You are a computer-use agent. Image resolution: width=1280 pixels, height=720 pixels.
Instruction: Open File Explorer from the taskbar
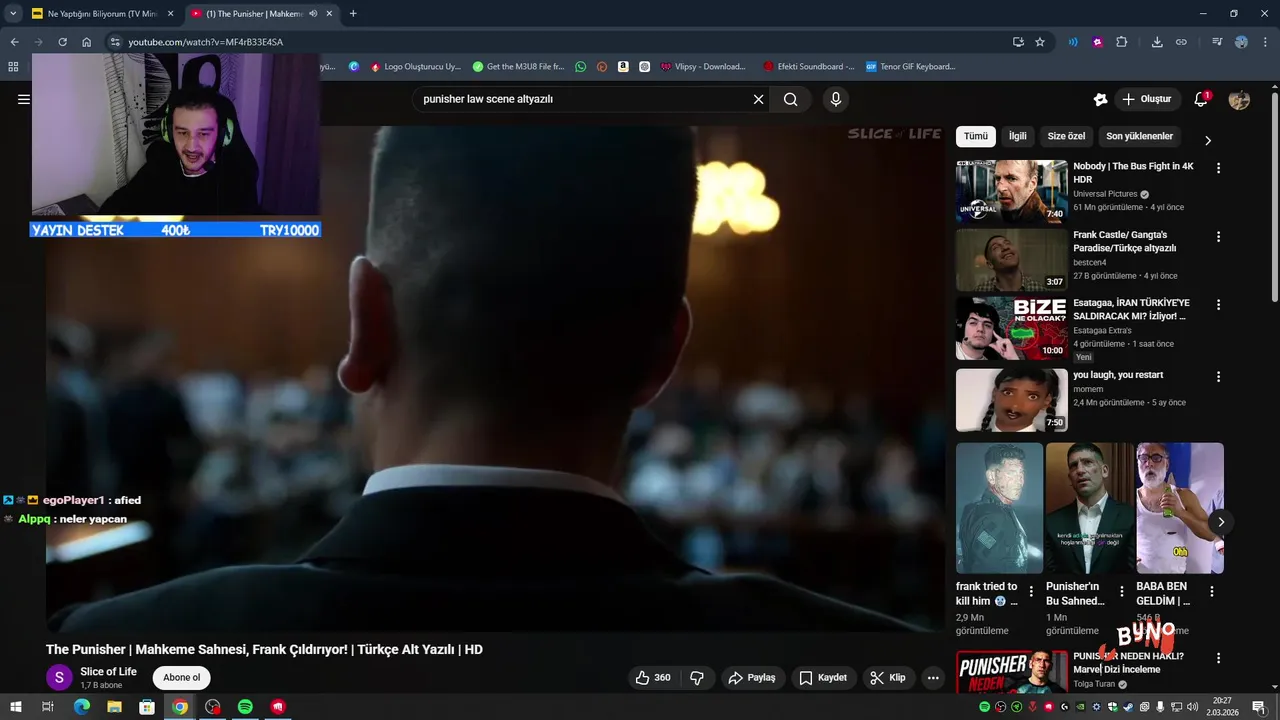pyautogui.click(x=114, y=707)
